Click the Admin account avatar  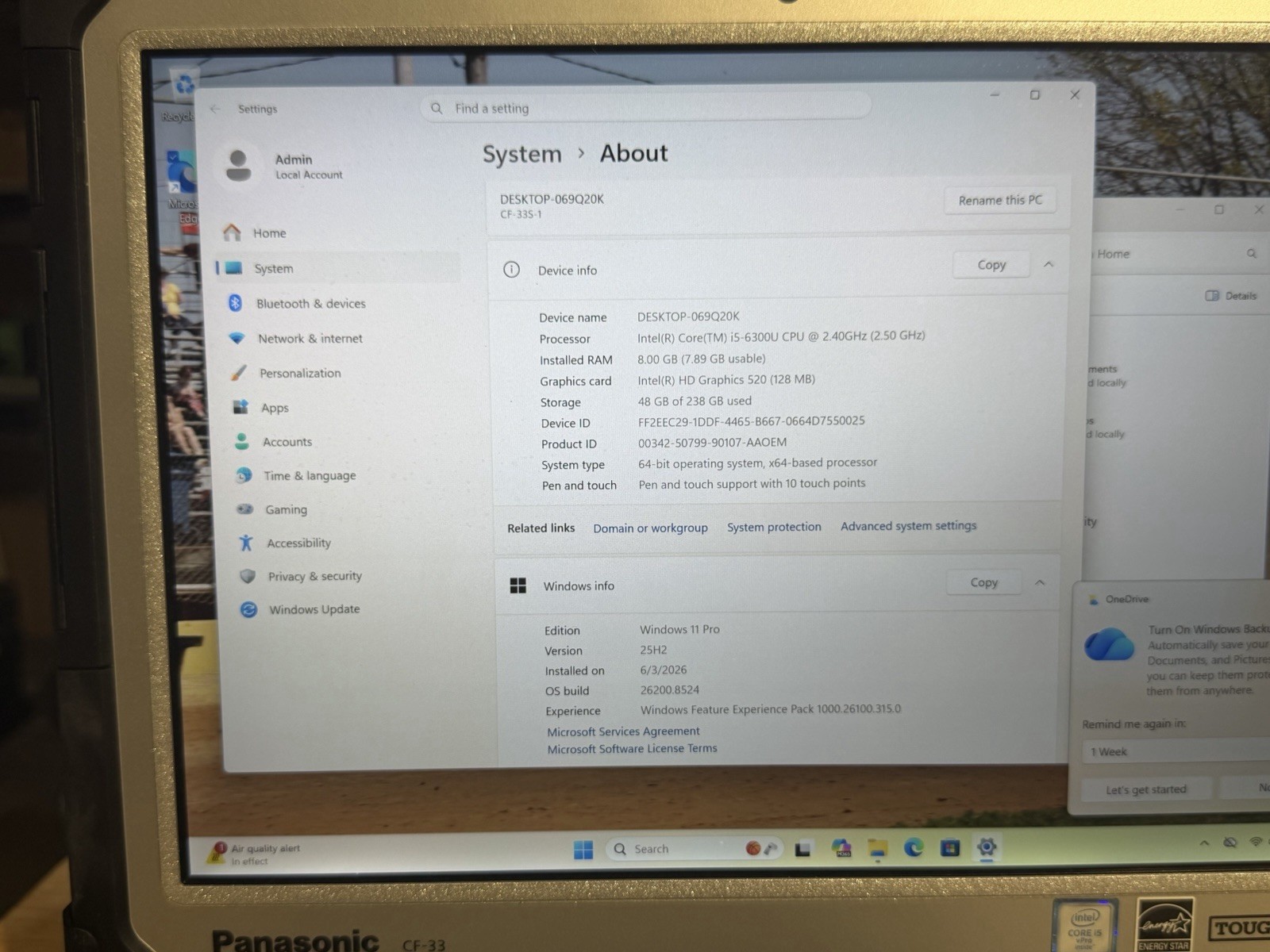point(238,165)
